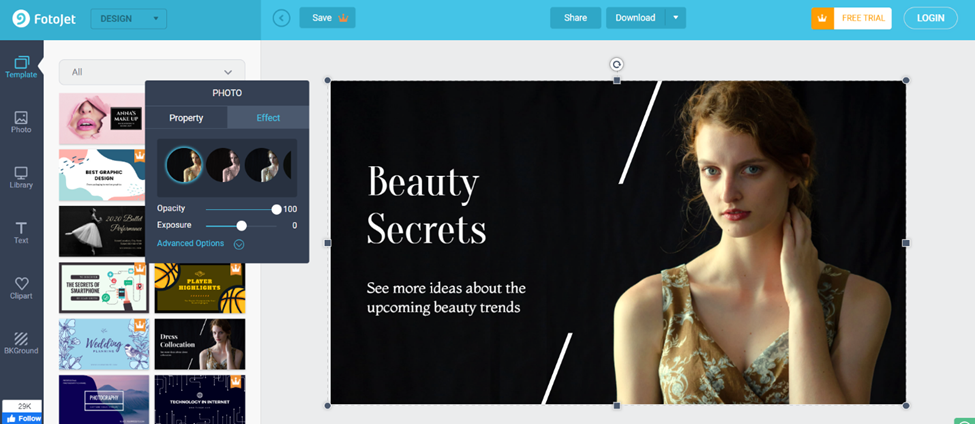
Task: Open the BKGround sidebar panel
Action: (x=21, y=343)
